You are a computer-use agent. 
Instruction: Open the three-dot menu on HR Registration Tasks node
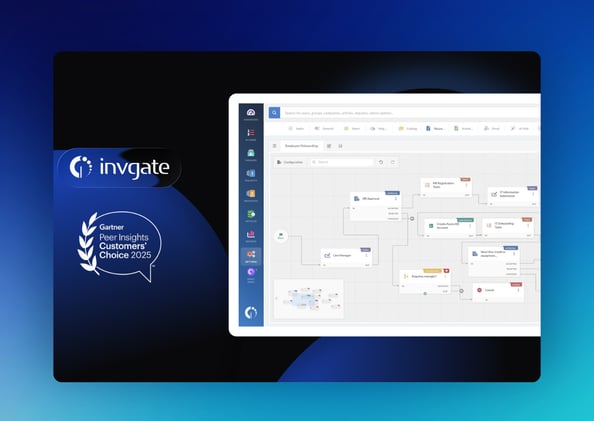tap(466, 185)
